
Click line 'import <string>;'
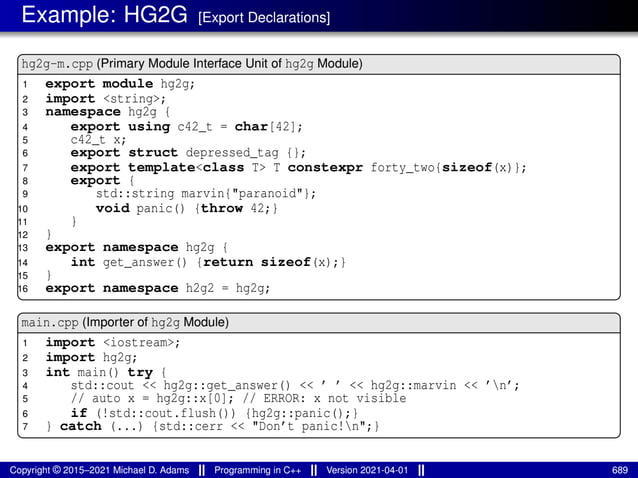click(106, 98)
